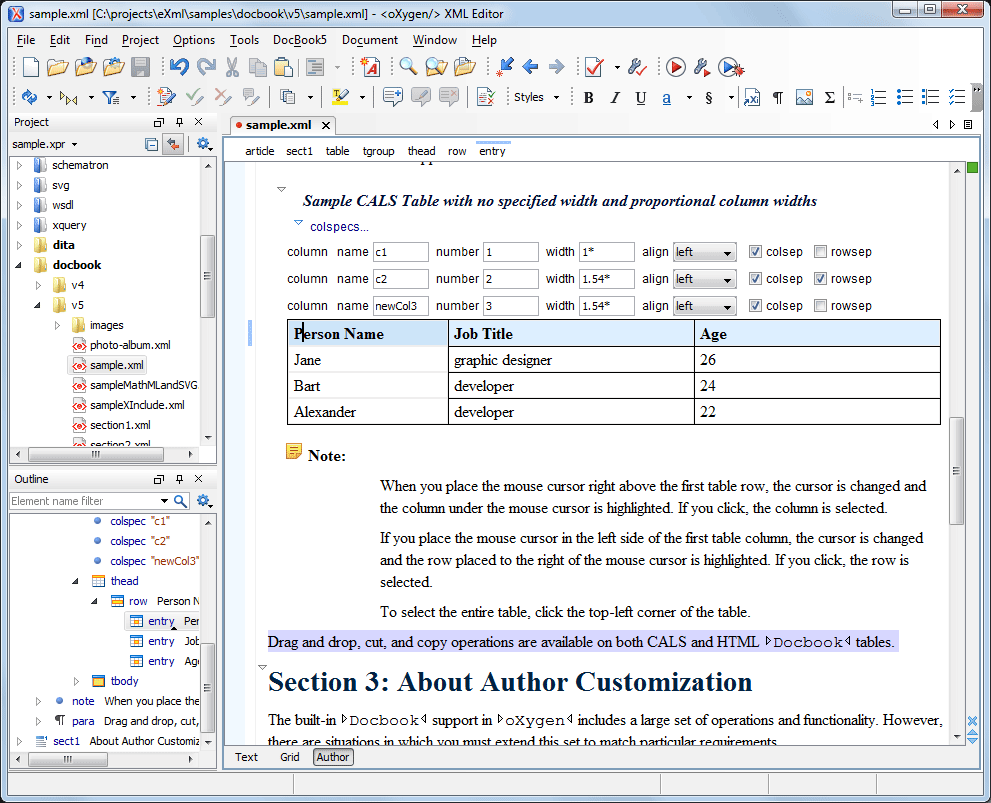Paste from clipboard icon
The width and height of the screenshot is (991, 803).
[x=284, y=66]
